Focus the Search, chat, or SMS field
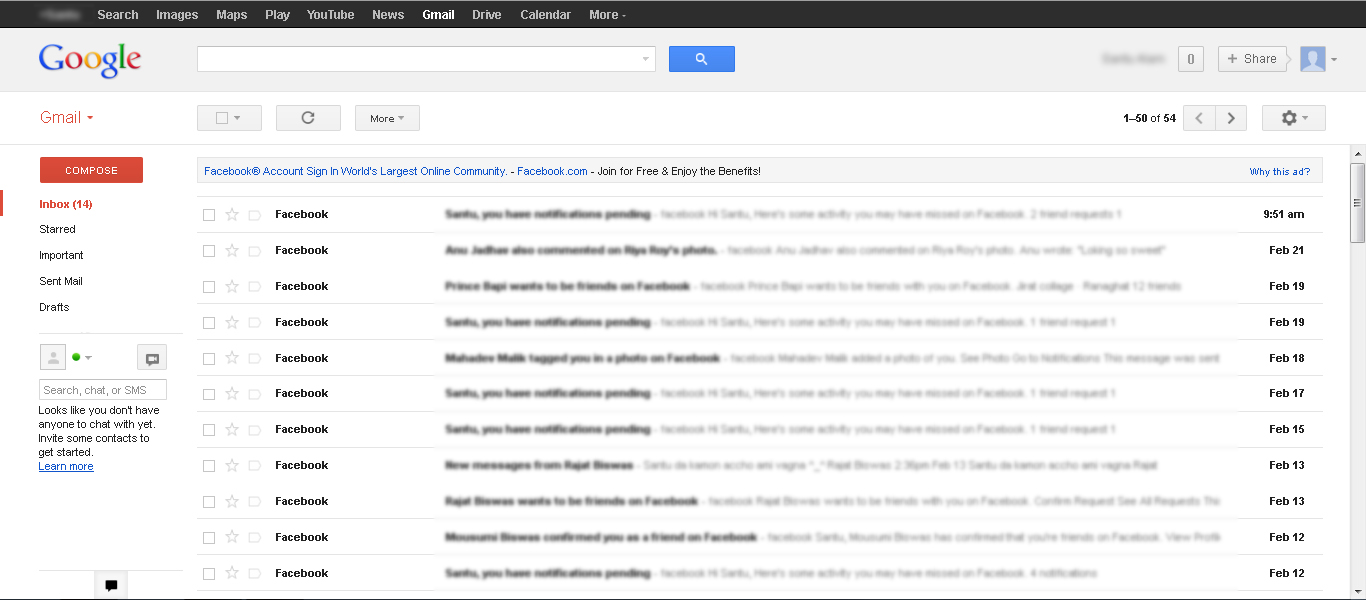 pos(103,390)
